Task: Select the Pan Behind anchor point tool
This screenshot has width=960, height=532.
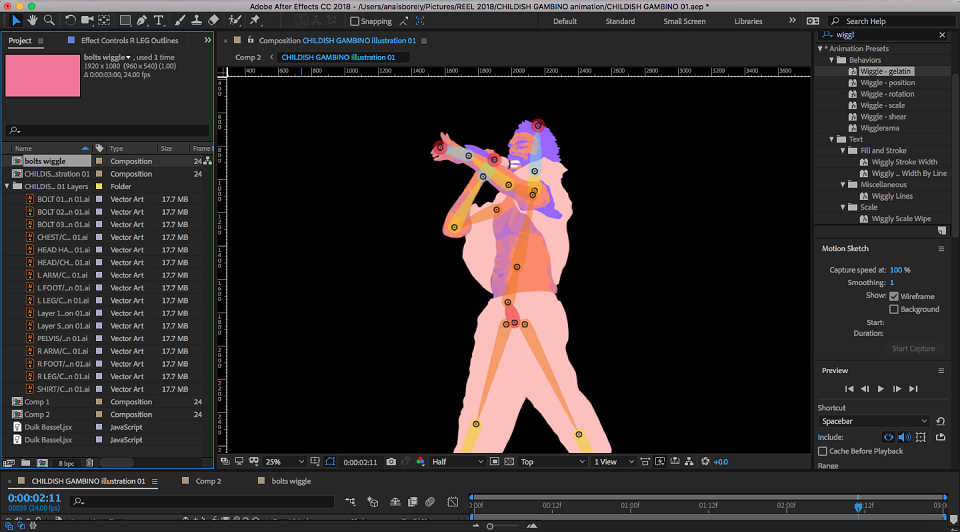Action: click(104, 21)
